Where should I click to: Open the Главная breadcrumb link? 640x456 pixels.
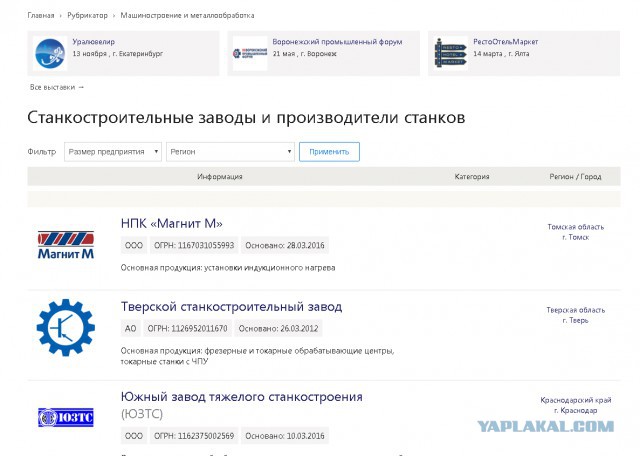pyautogui.click(x=41, y=16)
